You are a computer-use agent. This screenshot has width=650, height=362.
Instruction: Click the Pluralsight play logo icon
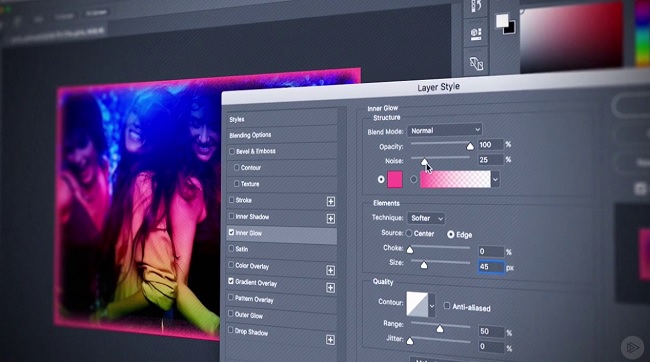click(x=632, y=347)
